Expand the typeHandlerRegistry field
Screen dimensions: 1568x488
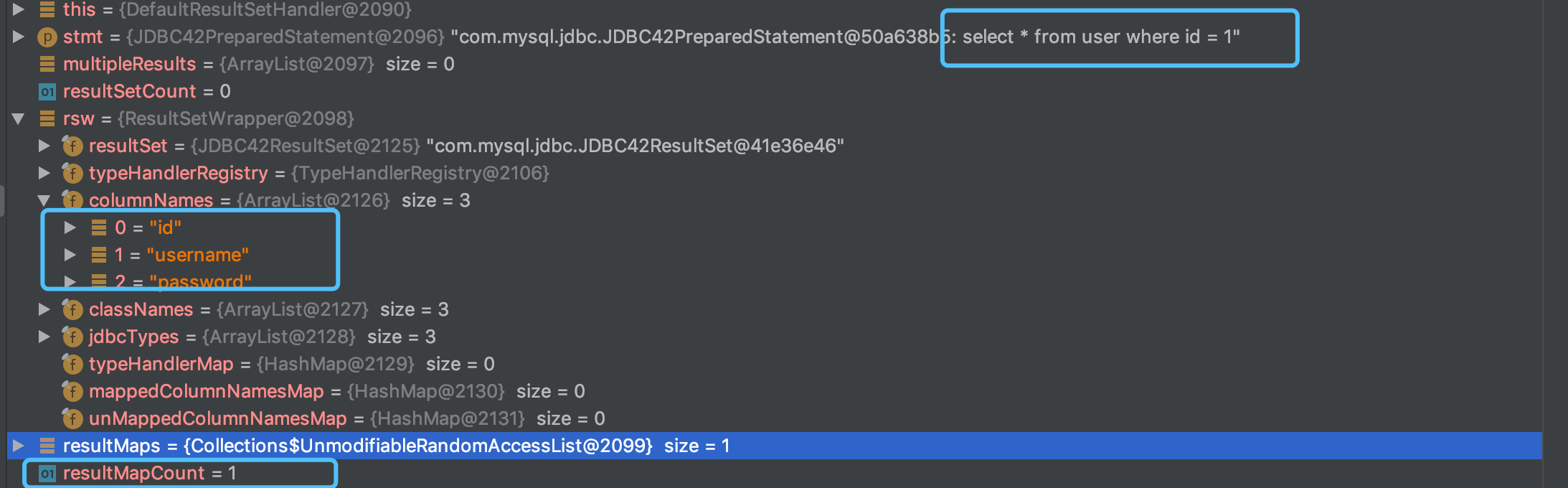pos(44,173)
